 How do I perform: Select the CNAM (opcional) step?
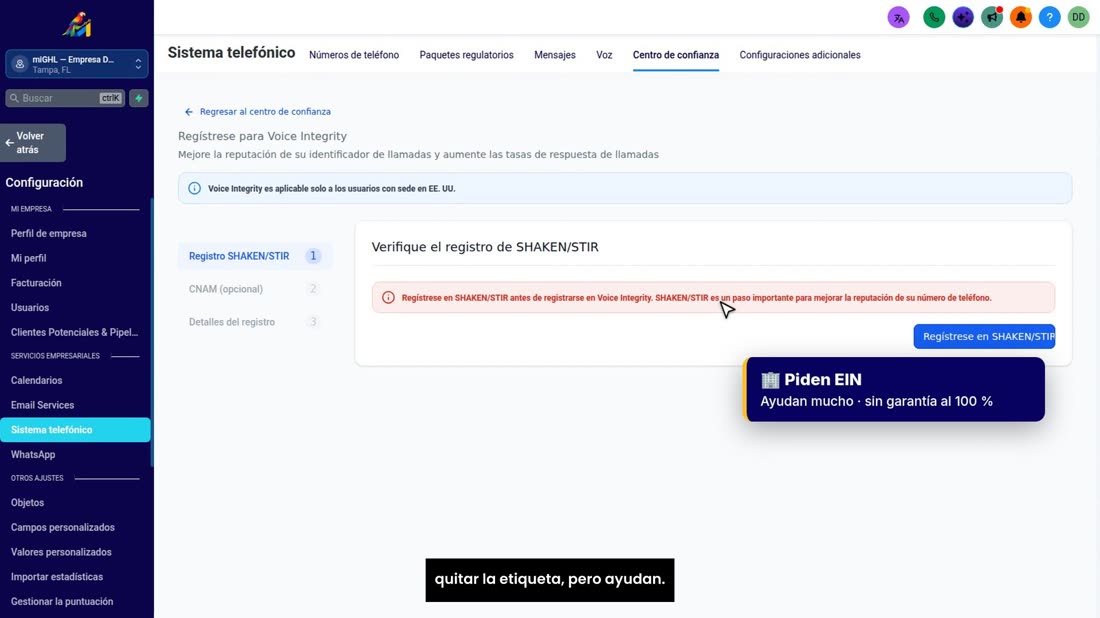pyautogui.click(x=255, y=289)
